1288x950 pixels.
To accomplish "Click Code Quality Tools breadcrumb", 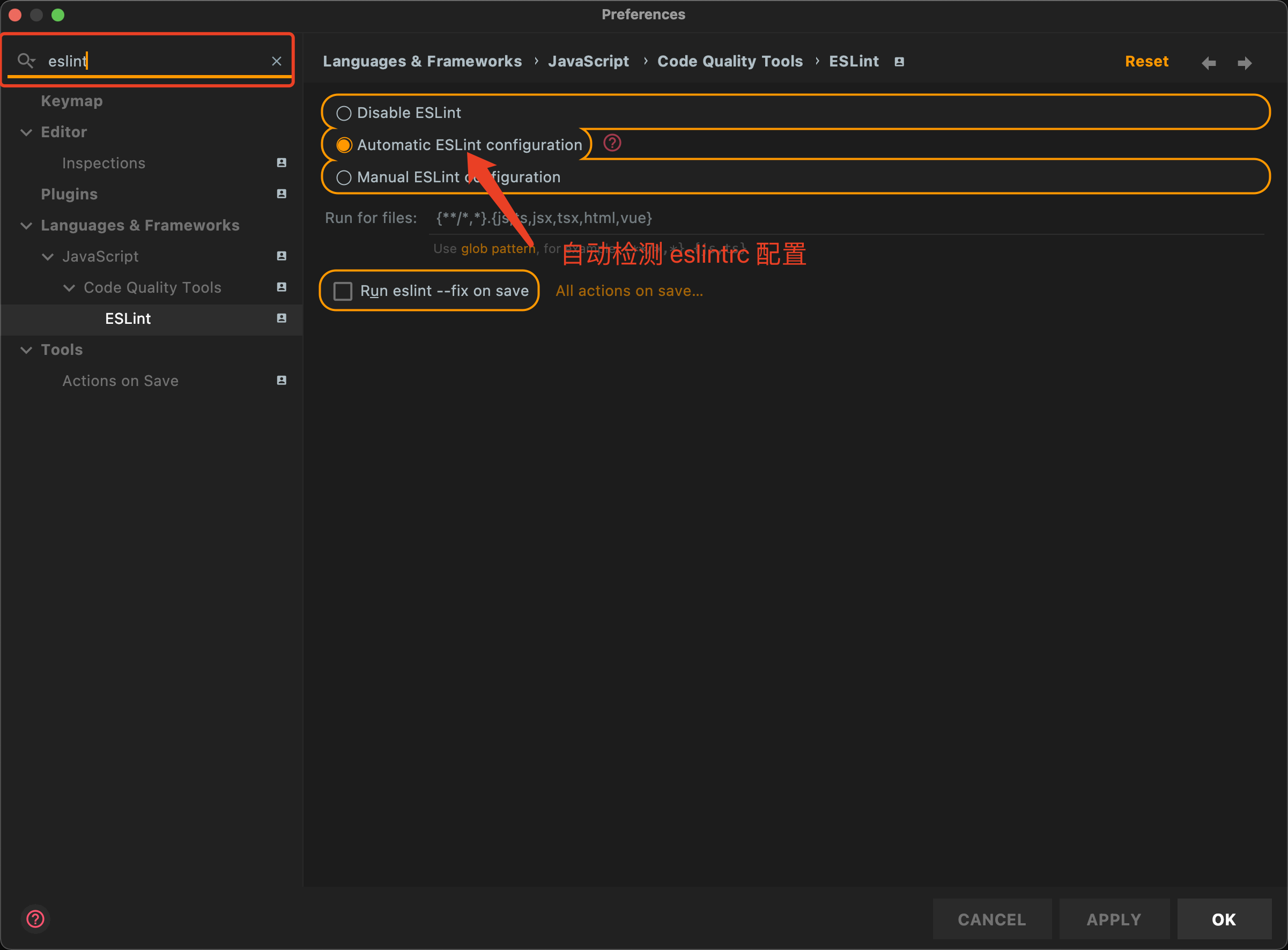I will tap(730, 61).
